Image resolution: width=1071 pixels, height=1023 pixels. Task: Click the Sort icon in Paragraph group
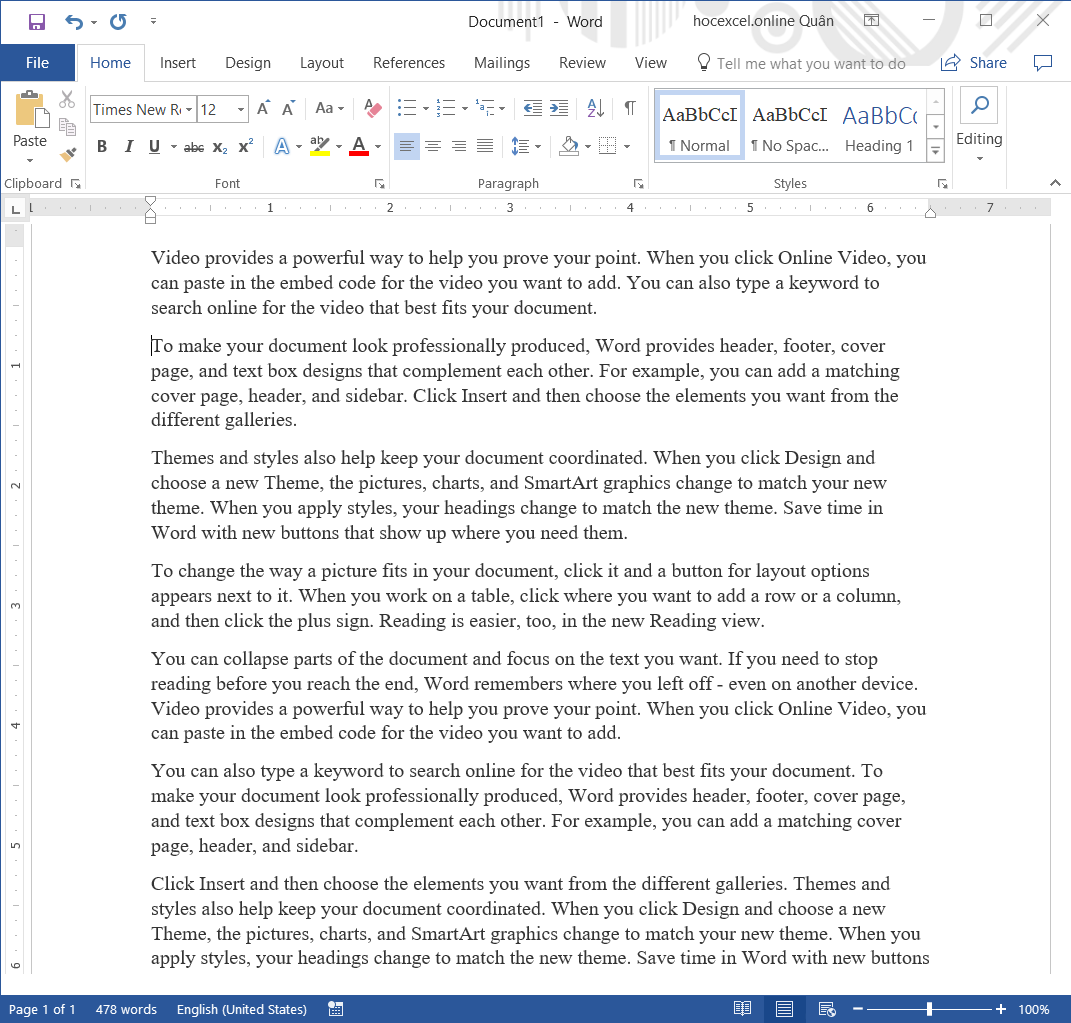(595, 108)
